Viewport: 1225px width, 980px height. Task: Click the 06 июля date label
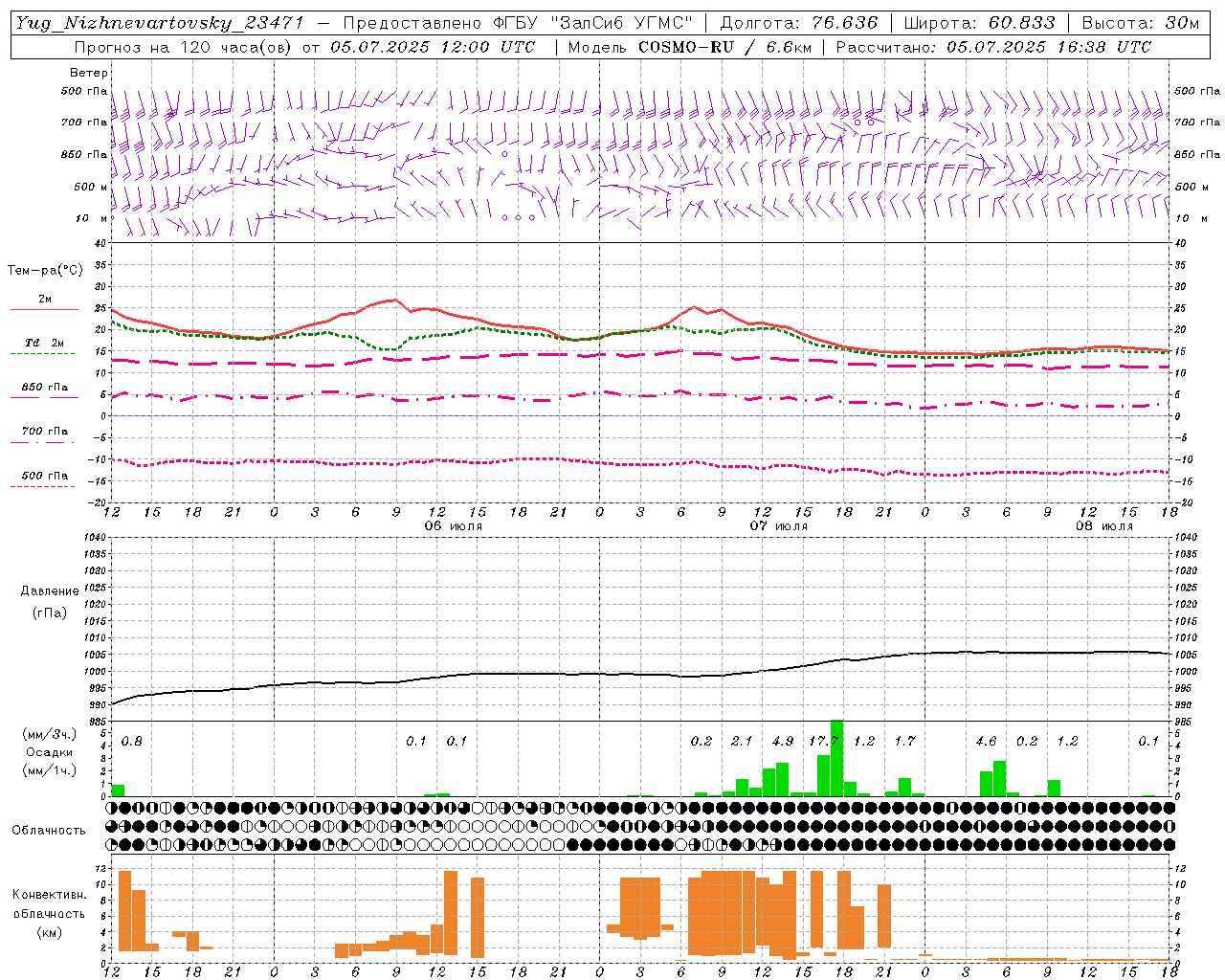455,526
